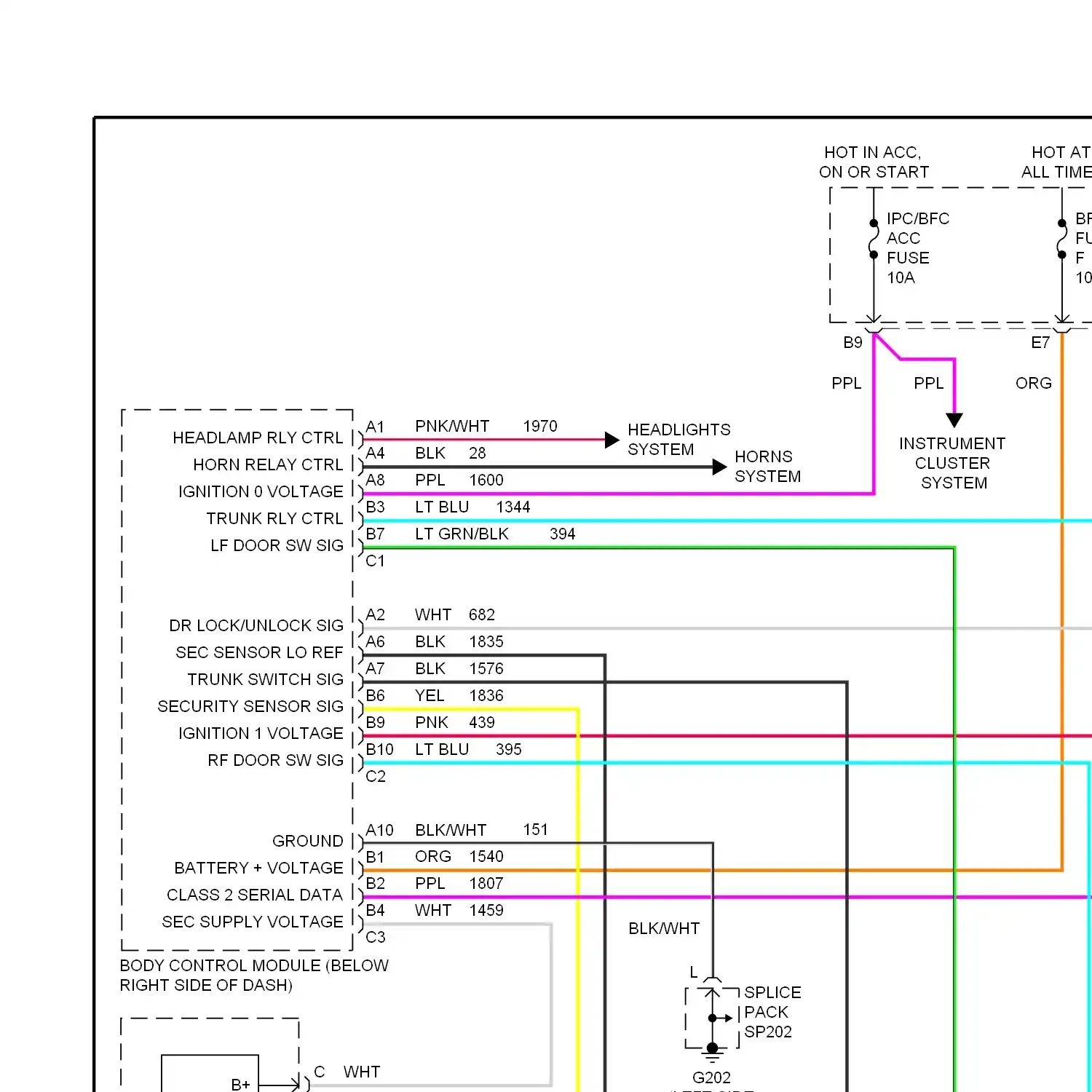Click the BODY CONTROL MODULE caption

tap(254, 976)
